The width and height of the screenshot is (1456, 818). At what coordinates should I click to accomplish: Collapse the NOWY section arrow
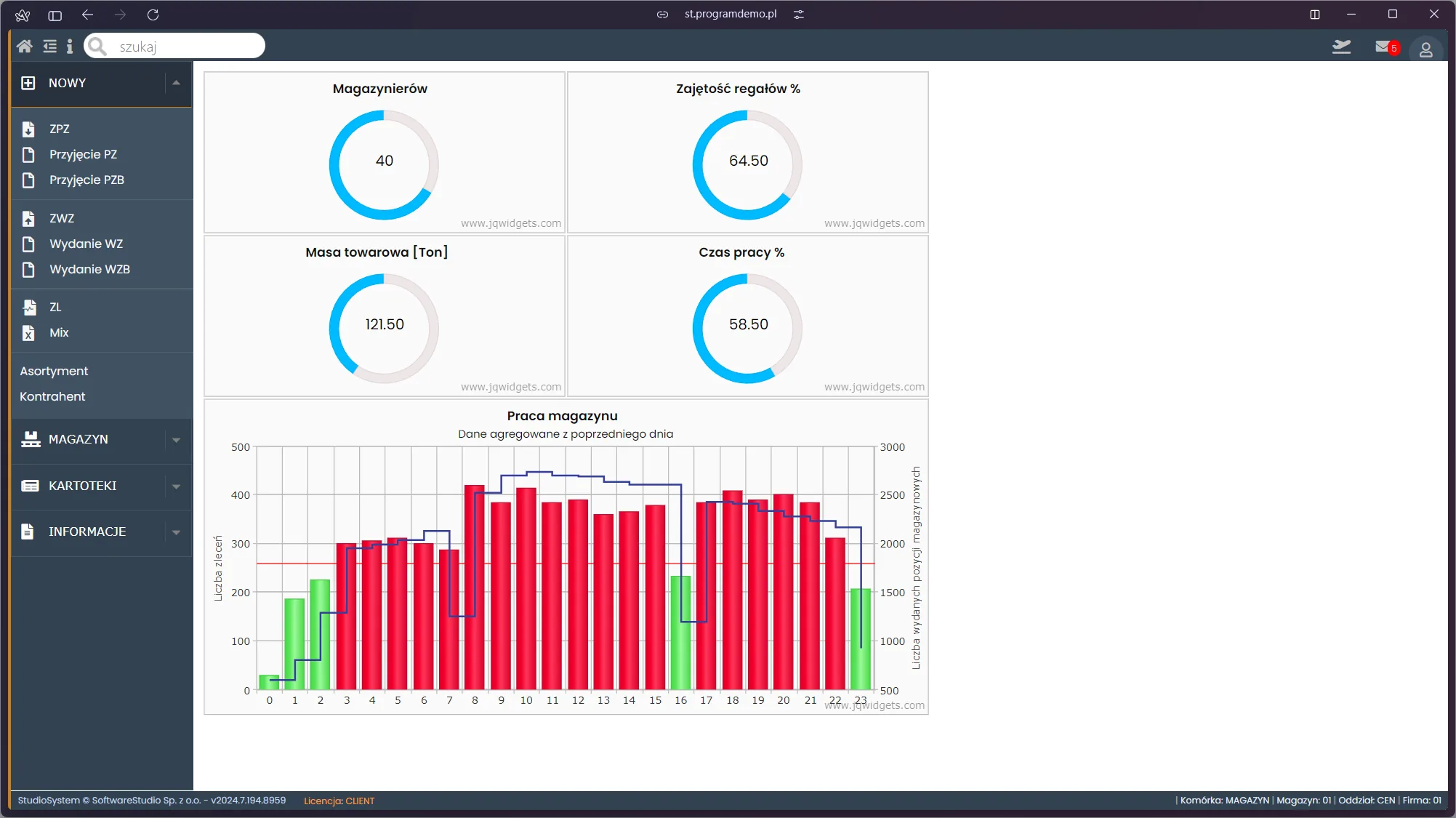(176, 83)
